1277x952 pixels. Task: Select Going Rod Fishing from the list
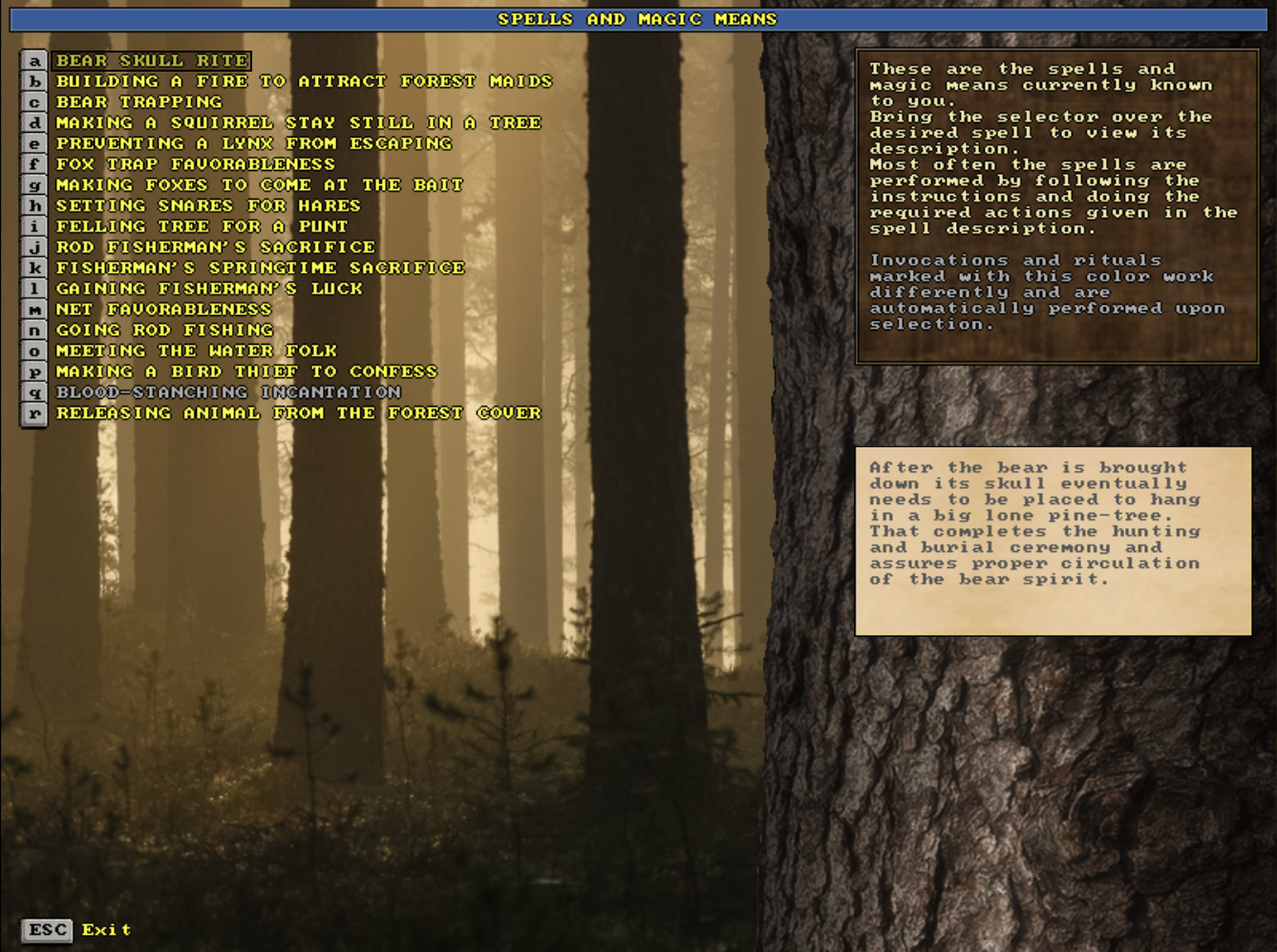click(x=164, y=330)
